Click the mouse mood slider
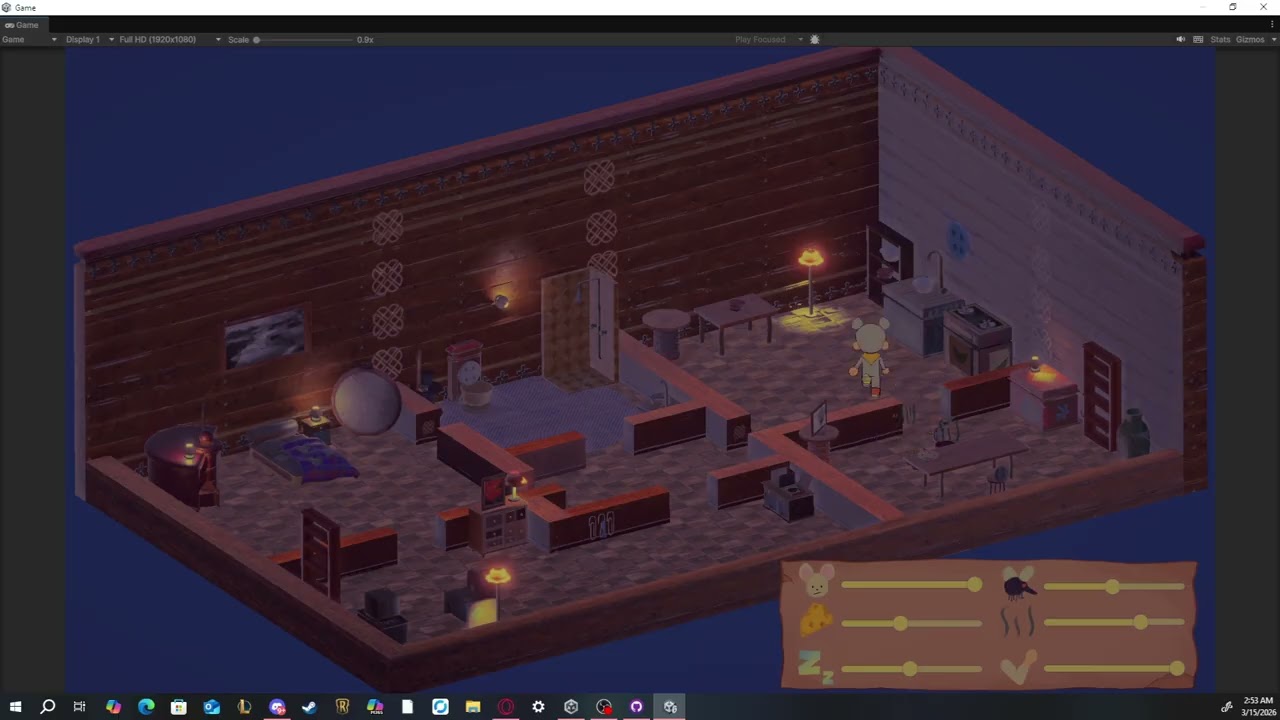1280x720 pixels. click(912, 585)
